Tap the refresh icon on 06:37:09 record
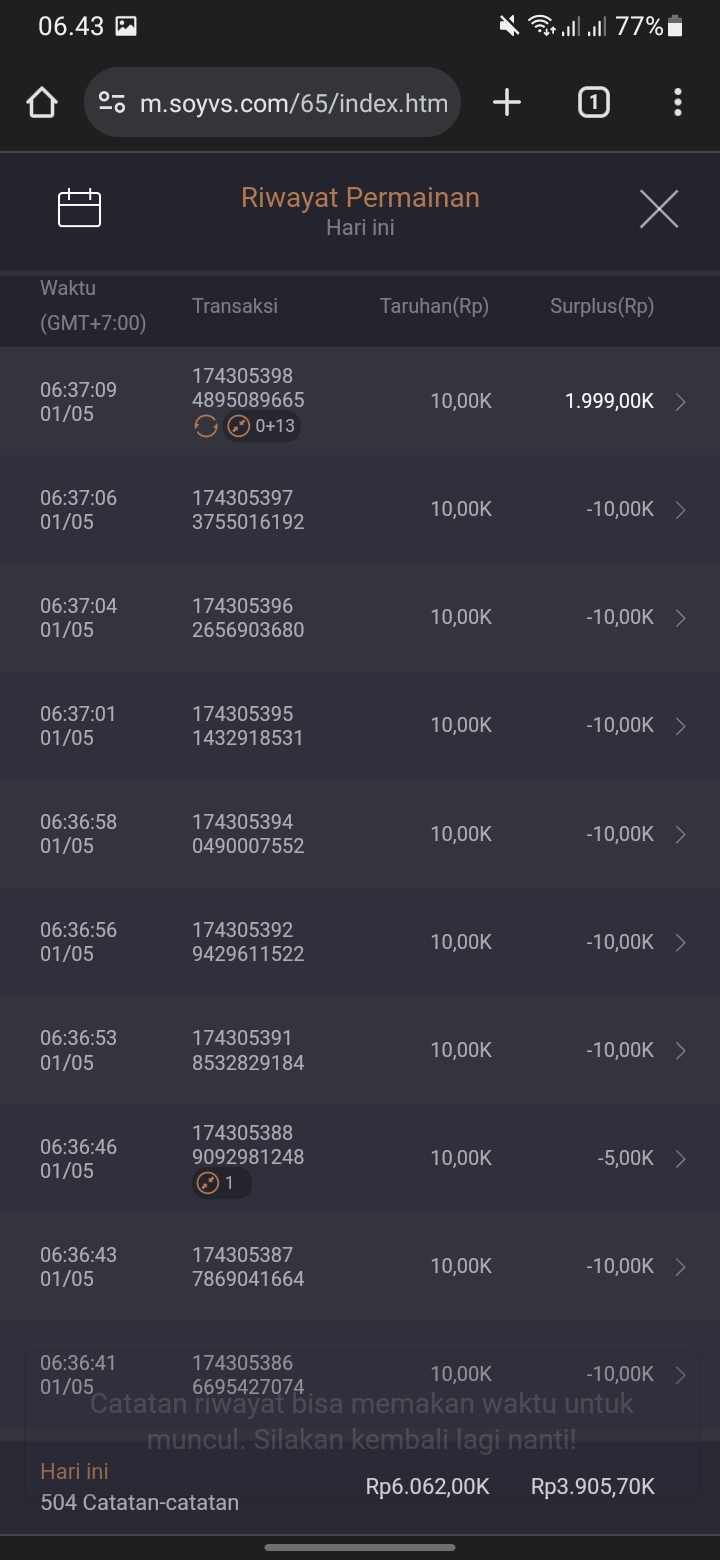The width and height of the screenshot is (720, 1560). tap(205, 427)
